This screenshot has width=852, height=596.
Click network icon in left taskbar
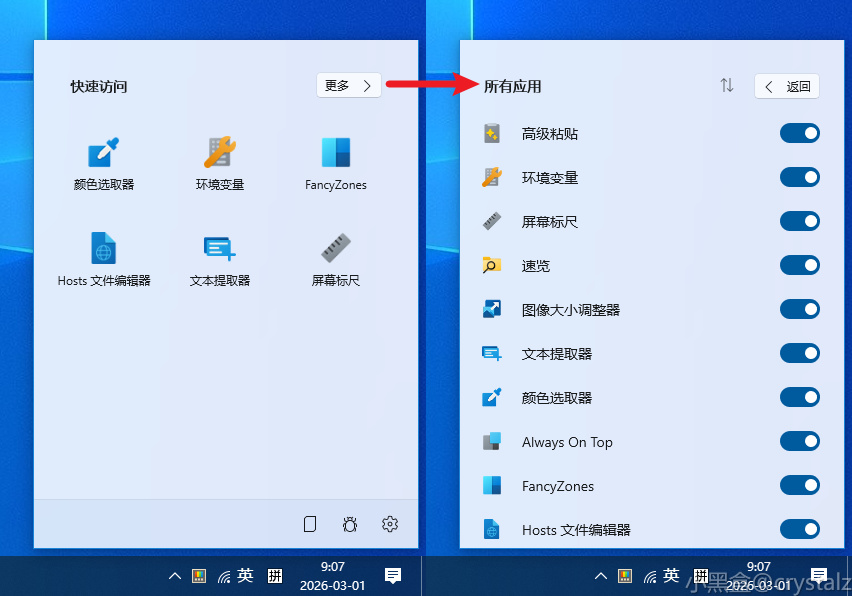(223, 576)
